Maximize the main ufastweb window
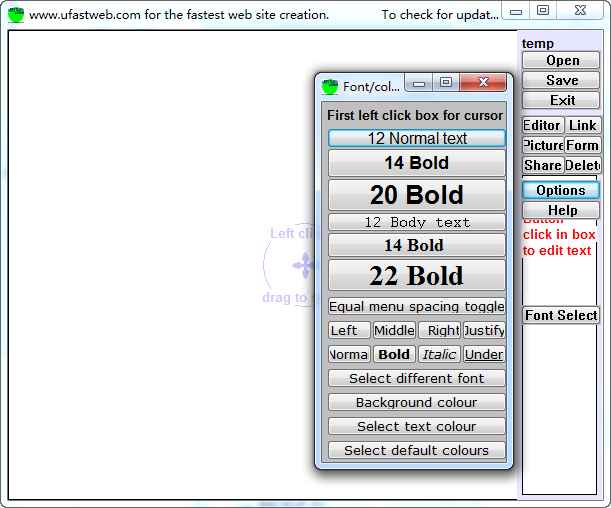611x508 pixels. click(x=543, y=11)
